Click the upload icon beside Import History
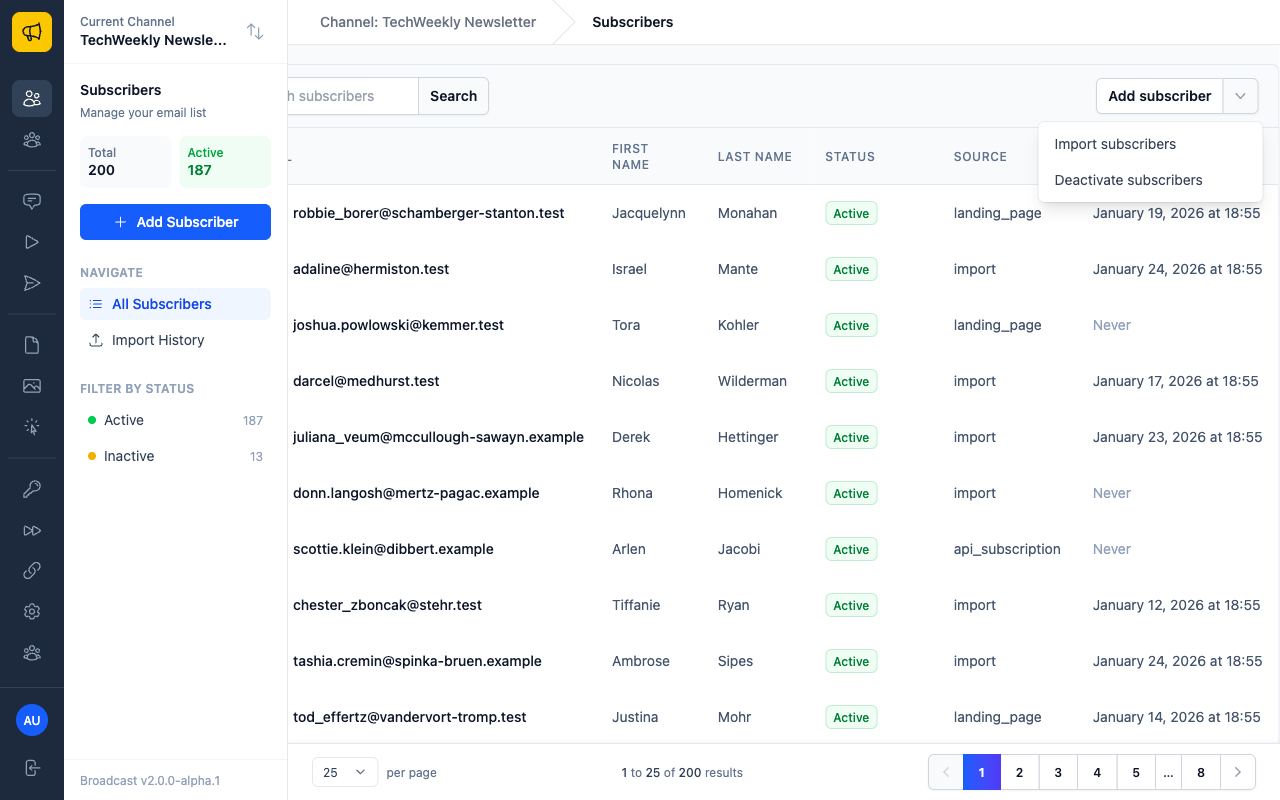This screenshot has height=800, width=1280. 96,340
